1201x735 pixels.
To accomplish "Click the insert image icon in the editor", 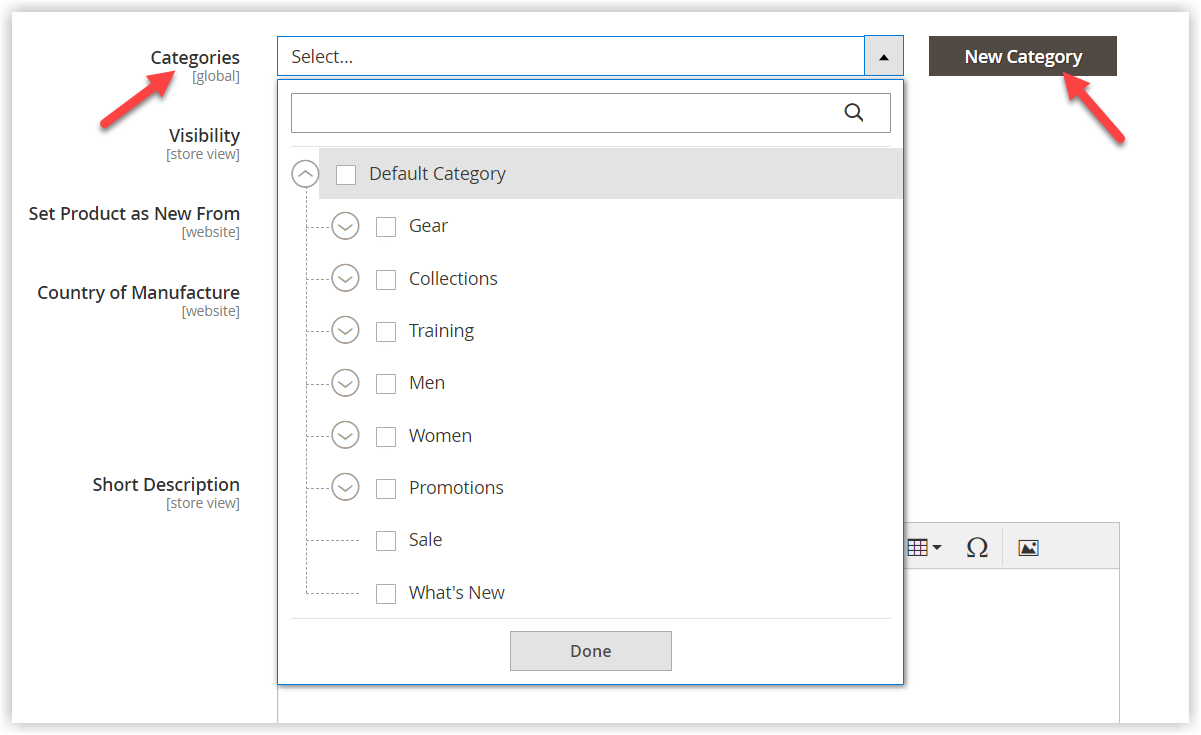I will click(x=1028, y=546).
